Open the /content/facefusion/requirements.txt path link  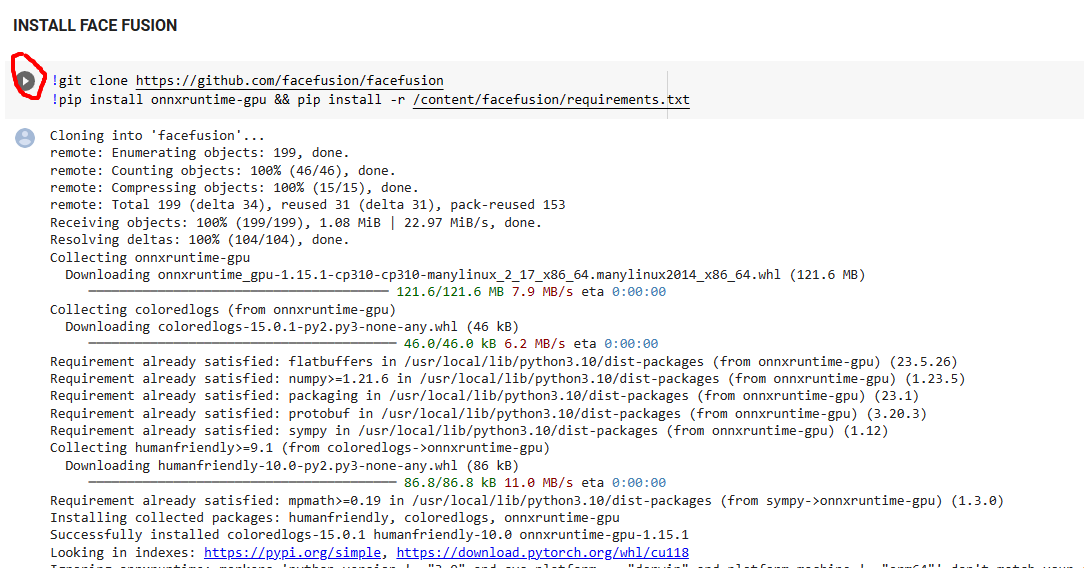(x=550, y=100)
